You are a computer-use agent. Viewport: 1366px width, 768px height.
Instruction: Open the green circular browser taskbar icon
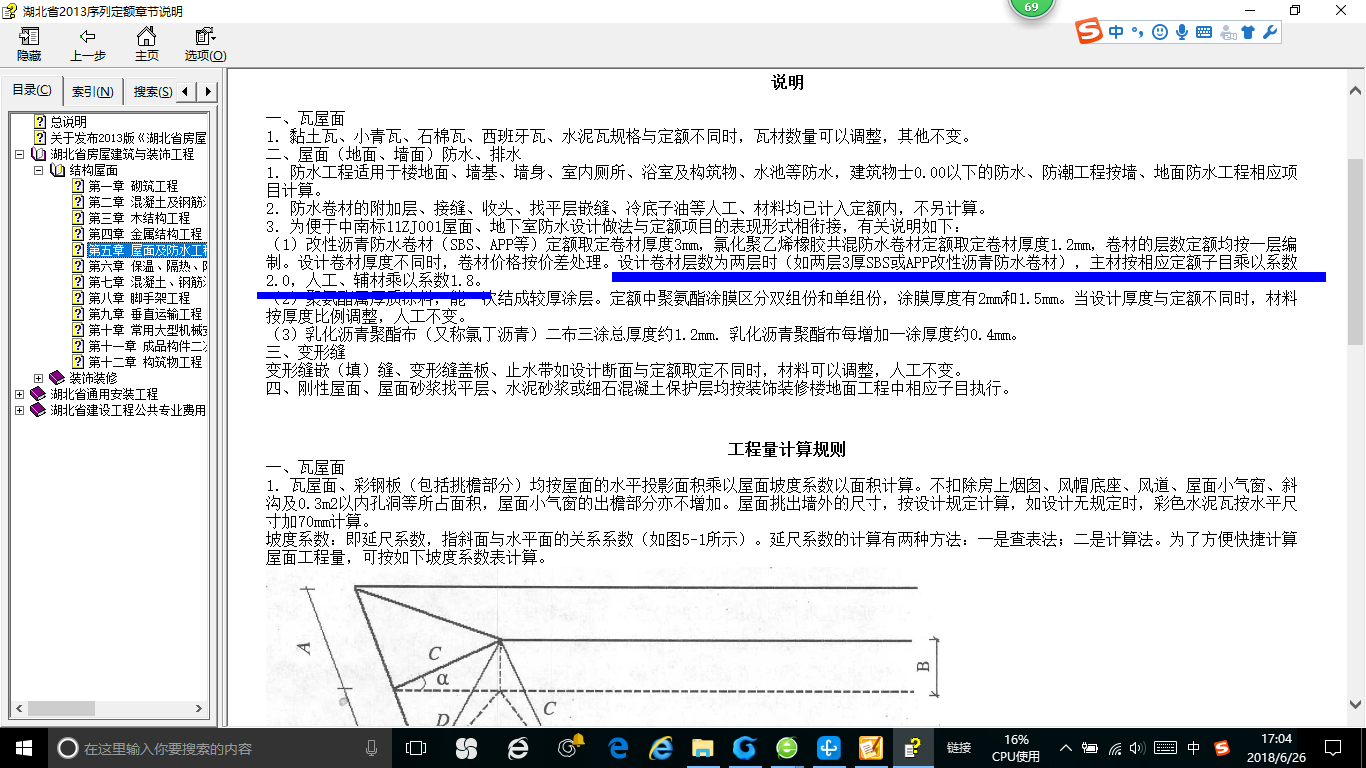click(x=787, y=747)
